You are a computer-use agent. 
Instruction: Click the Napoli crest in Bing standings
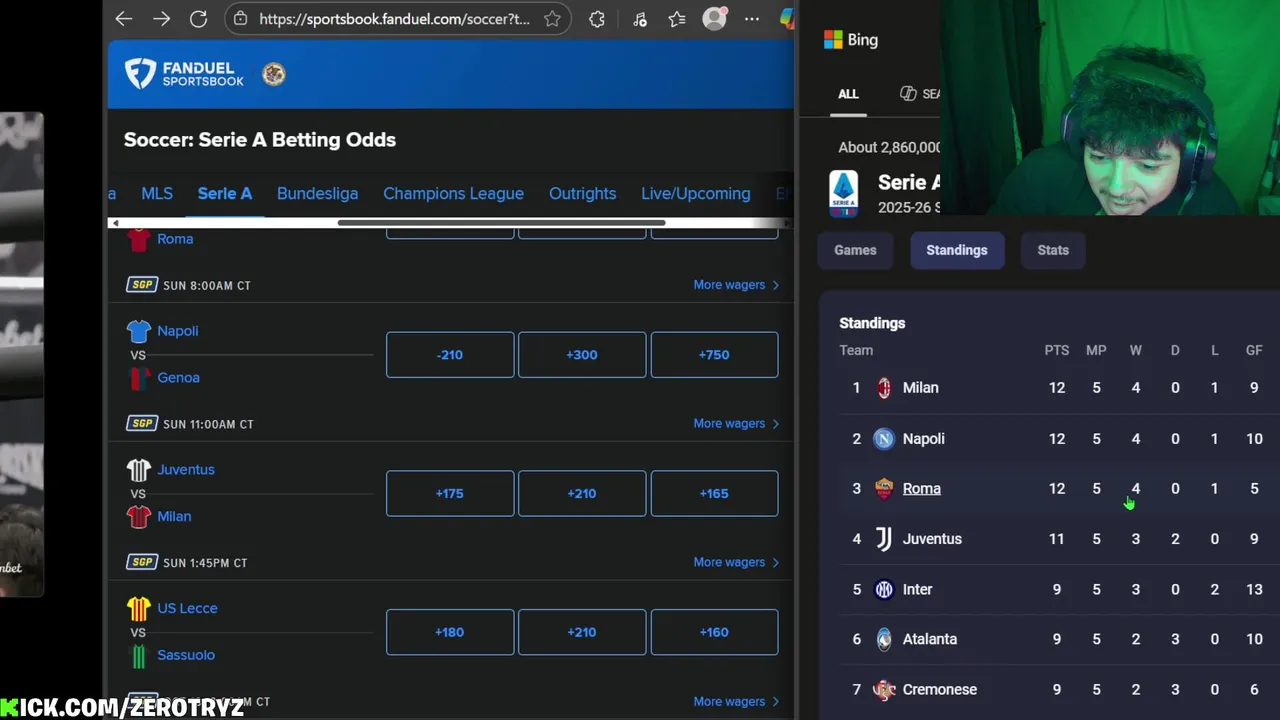click(884, 439)
